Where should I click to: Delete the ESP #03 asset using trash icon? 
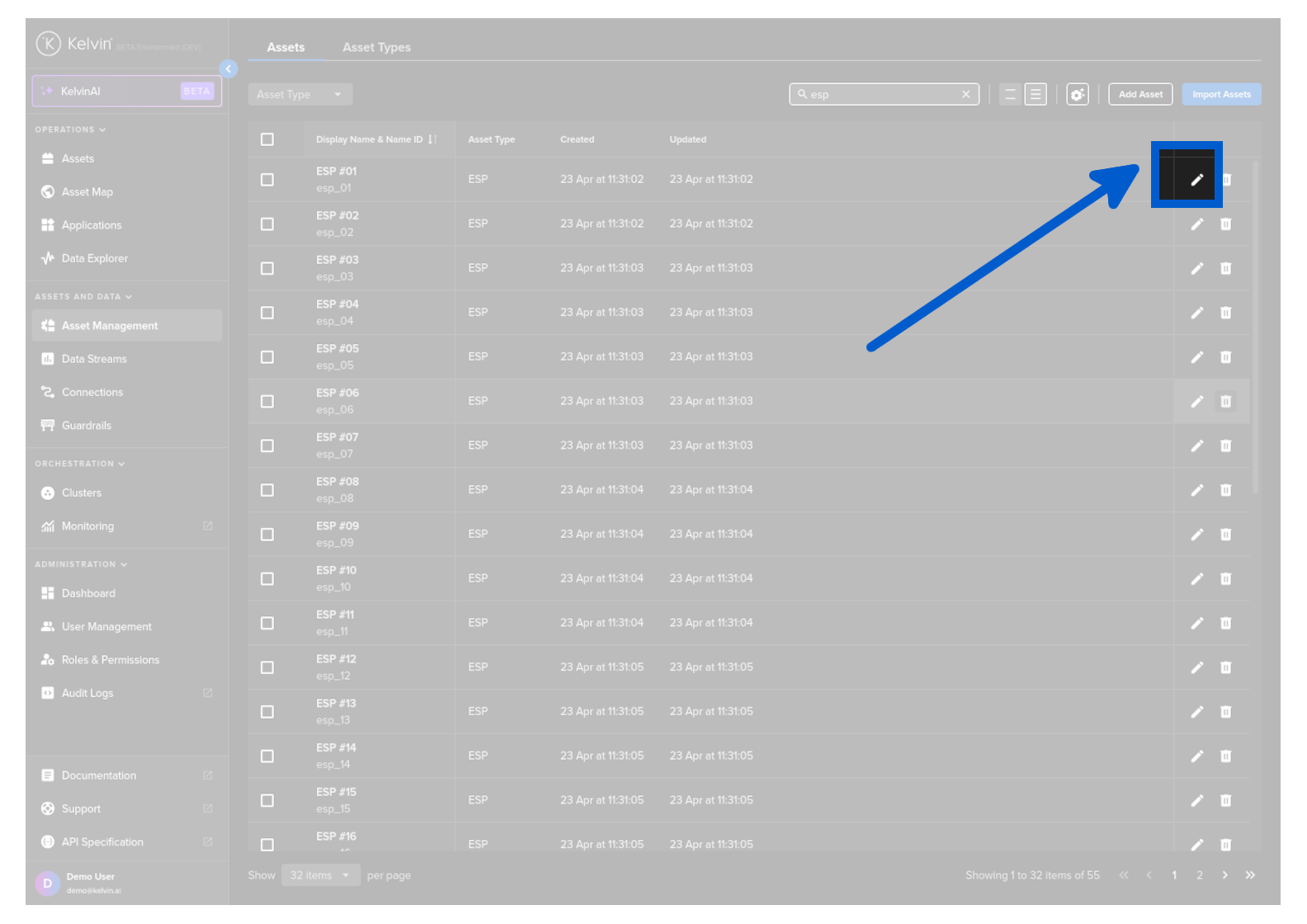pos(1225,268)
